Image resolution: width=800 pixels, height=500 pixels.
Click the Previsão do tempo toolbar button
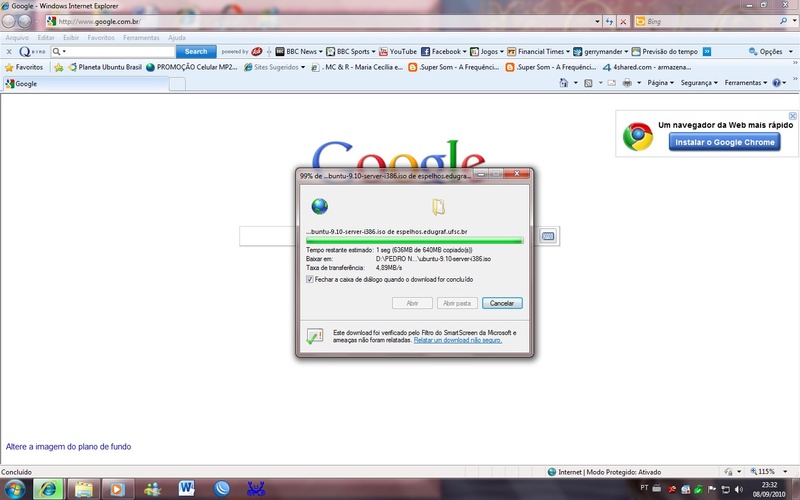pyautogui.click(x=665, y=52)
